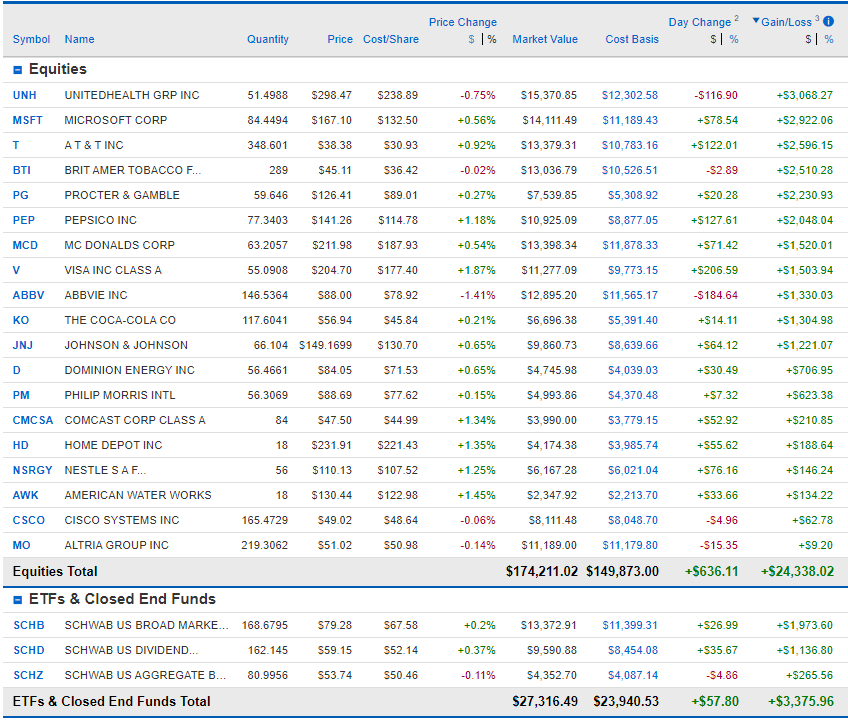
Task: Sort positions by Name column
Action: tap(80, 39)
